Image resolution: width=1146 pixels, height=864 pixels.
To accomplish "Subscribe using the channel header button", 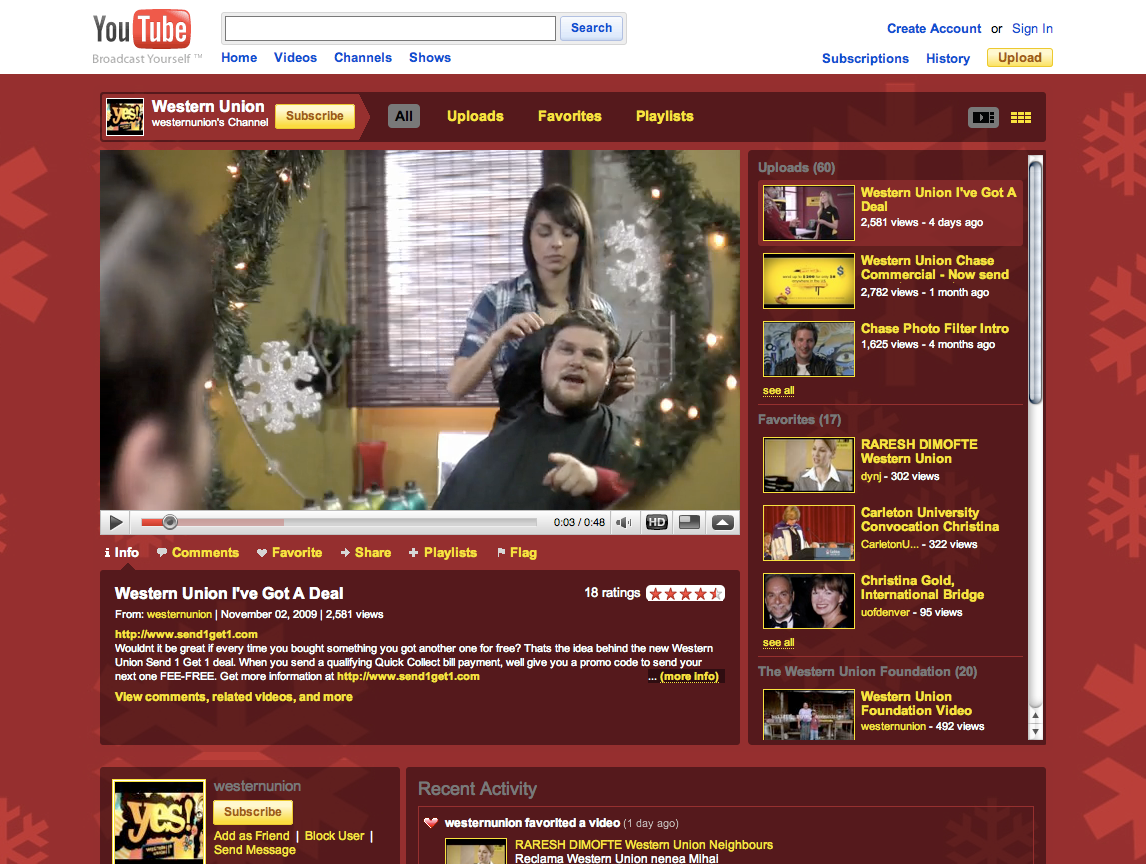I will pyautogui.click(x=314, y=116).
